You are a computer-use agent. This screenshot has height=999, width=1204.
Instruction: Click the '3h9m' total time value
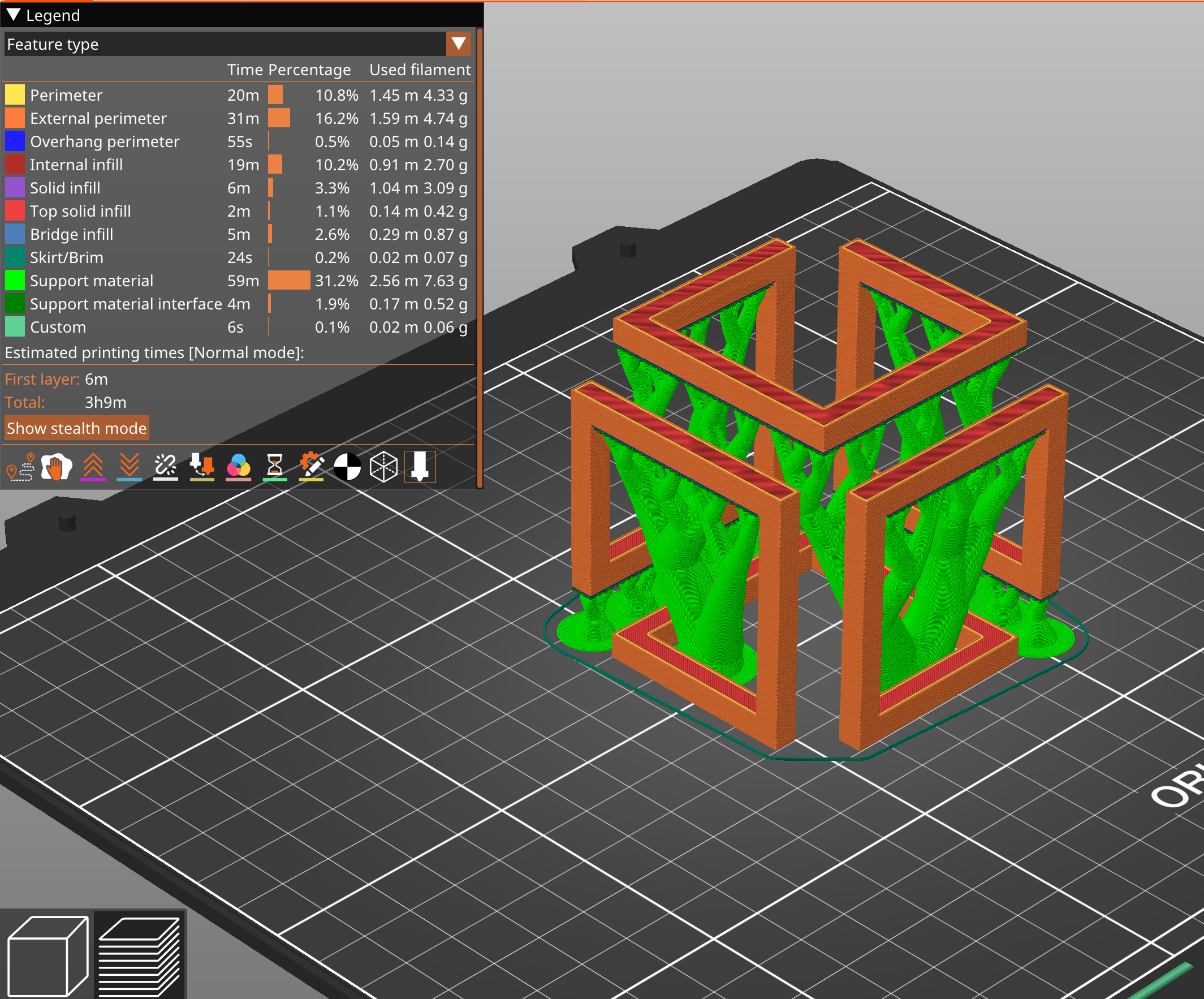[x=106, y=403]
